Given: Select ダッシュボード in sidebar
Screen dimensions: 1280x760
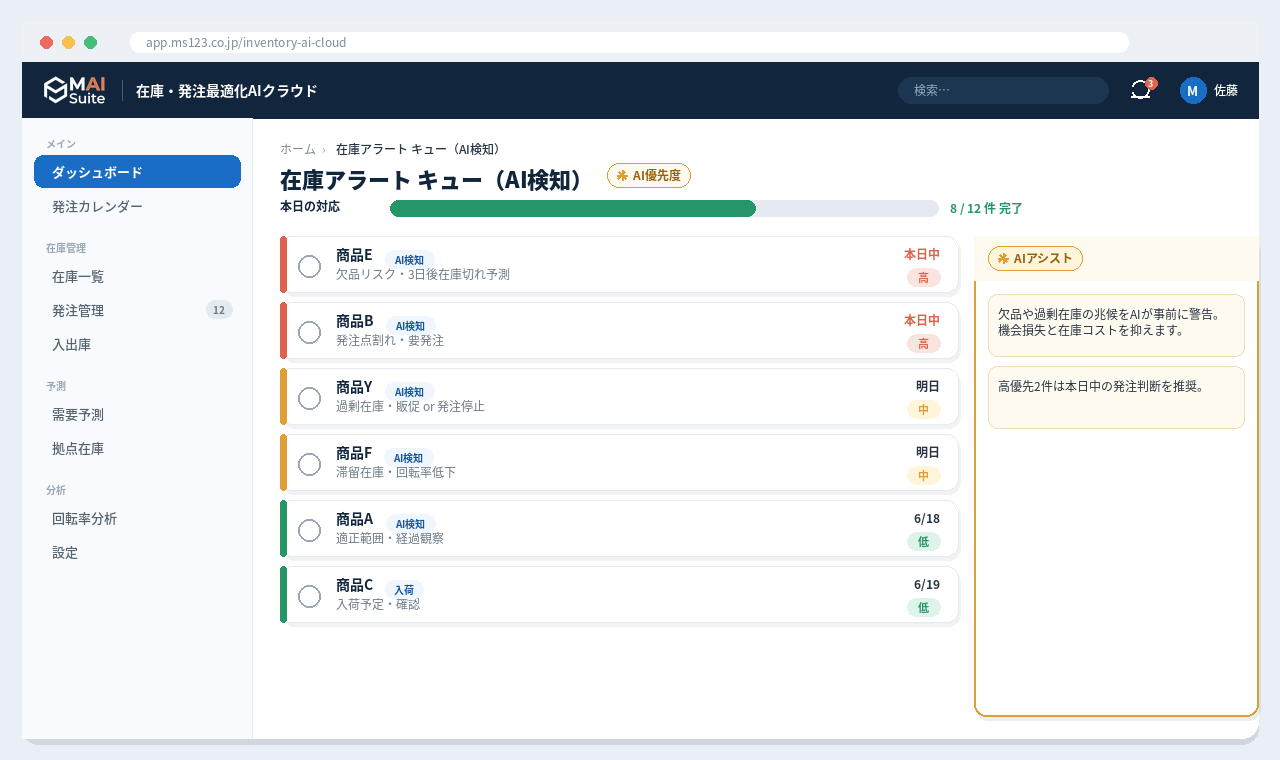Looking at the screenshot, I should (x=137, y=172).
